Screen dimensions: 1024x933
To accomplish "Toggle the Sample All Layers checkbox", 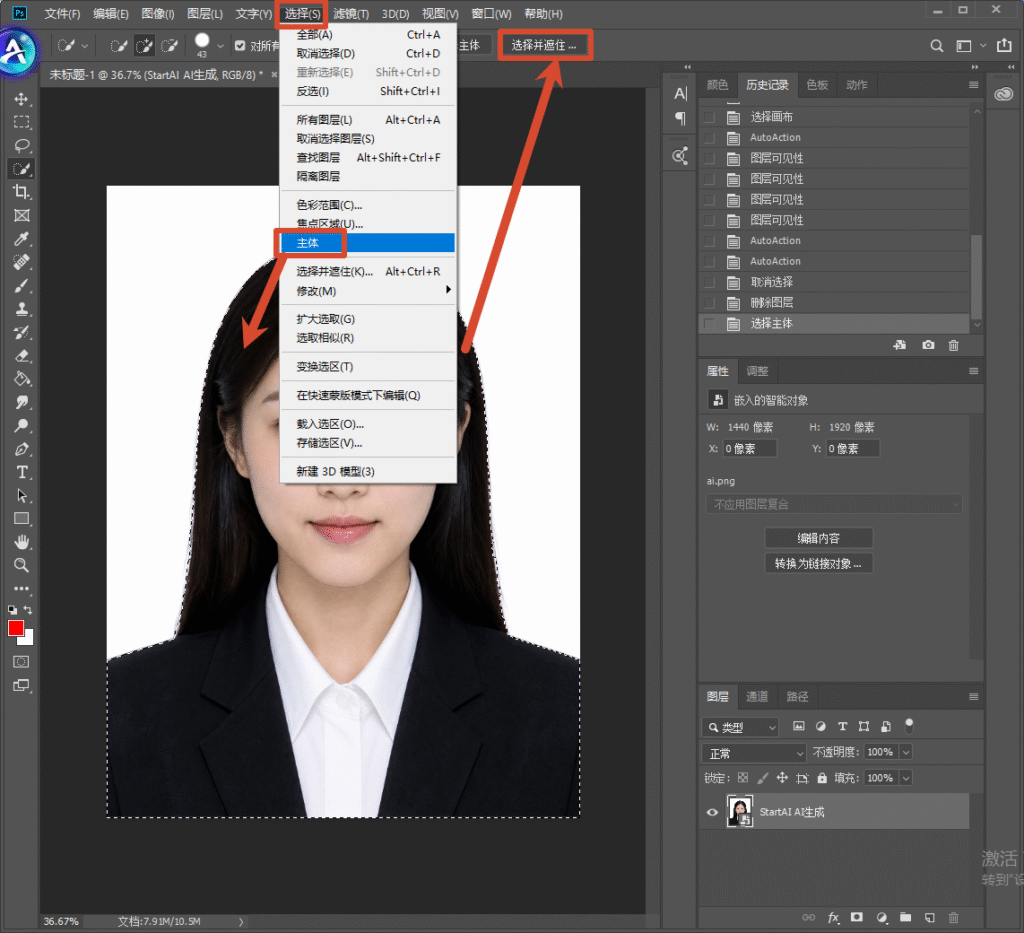I will [240, 46].
